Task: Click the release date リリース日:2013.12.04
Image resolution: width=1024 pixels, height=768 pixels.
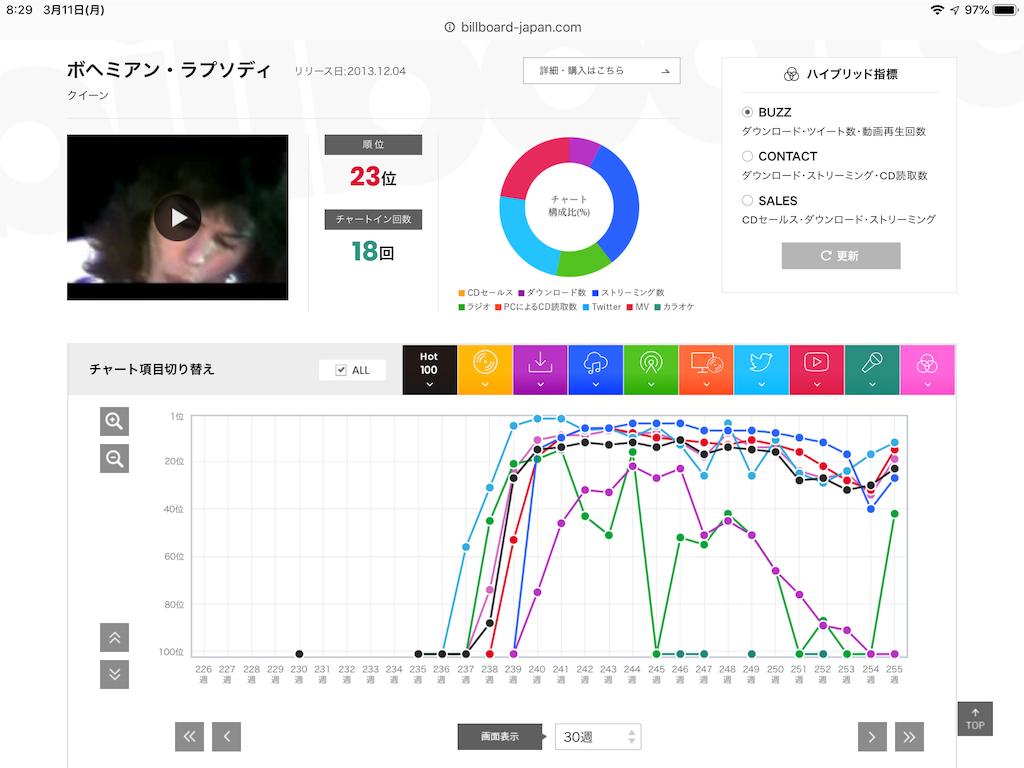Action: coord(350,71)
